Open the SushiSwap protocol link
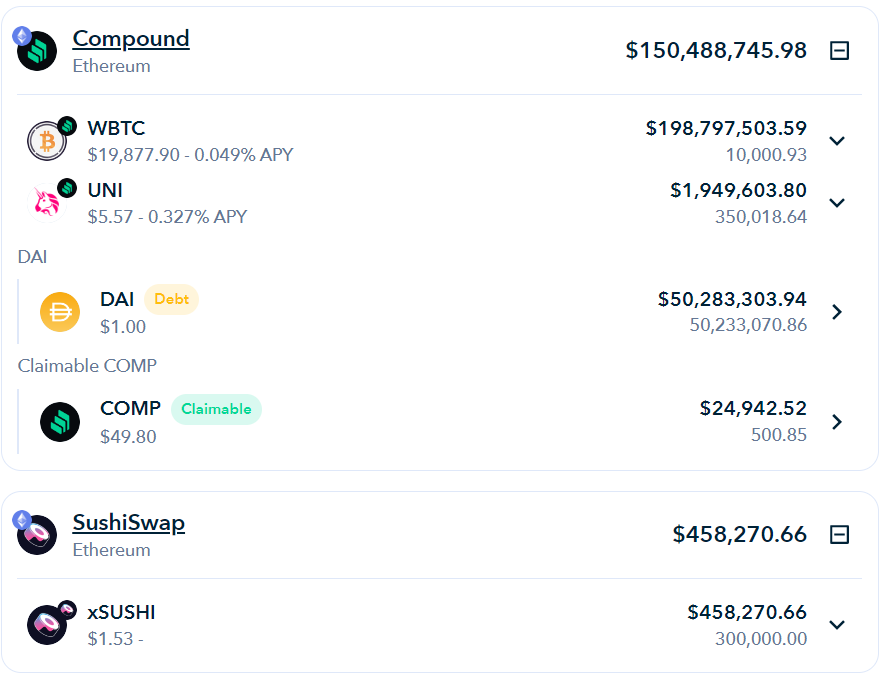 point(128,523)
